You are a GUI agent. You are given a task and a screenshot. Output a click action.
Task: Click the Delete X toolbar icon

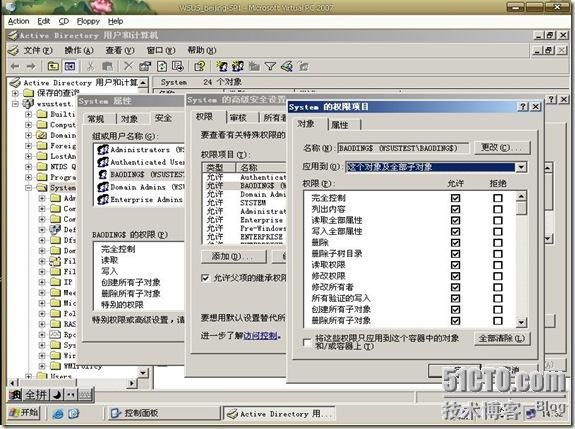(128, 66)
